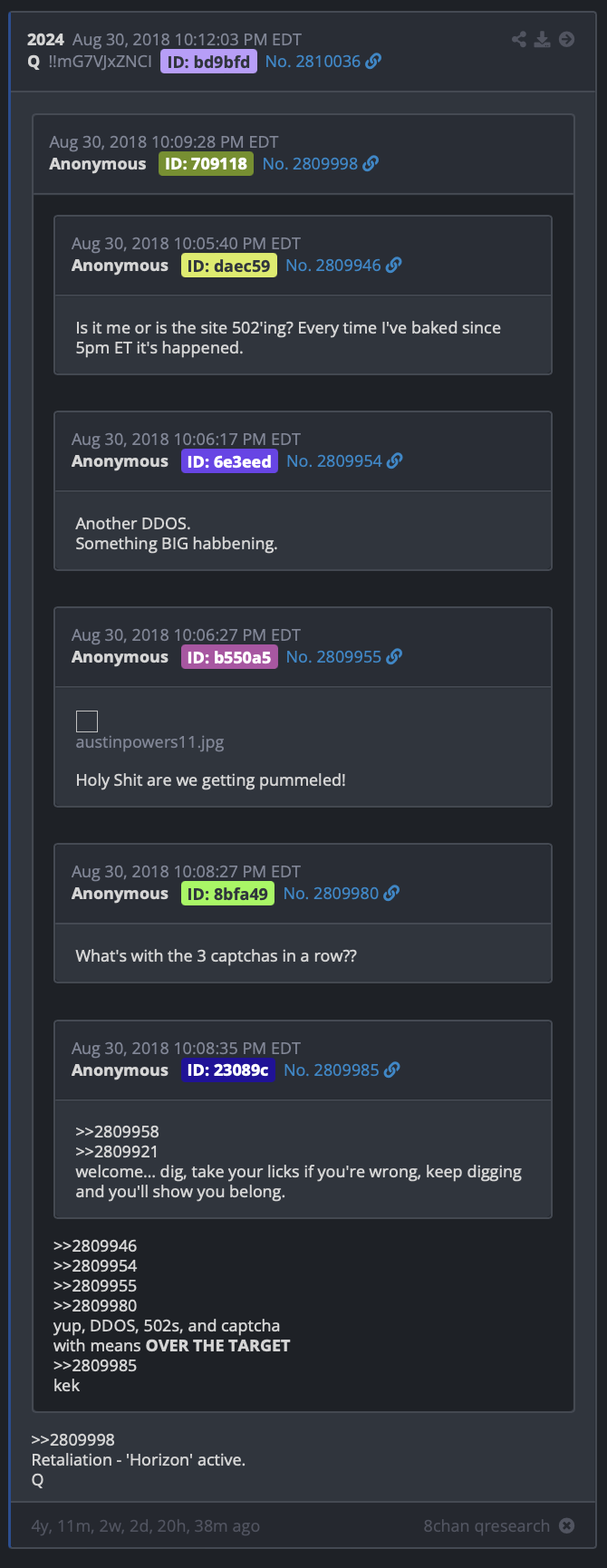
Task: Open post link No. 2809985
Action: click(332, 1070)
